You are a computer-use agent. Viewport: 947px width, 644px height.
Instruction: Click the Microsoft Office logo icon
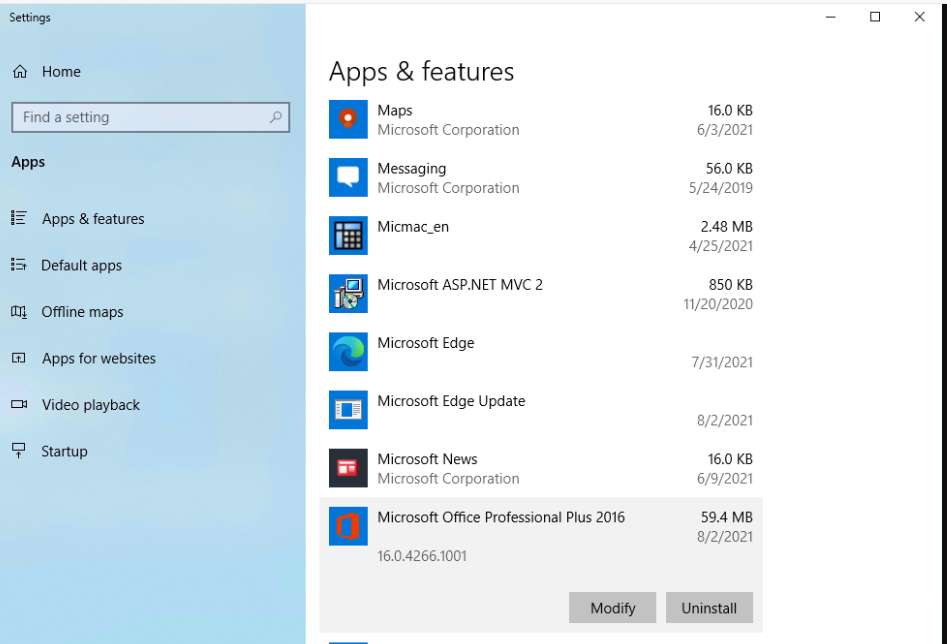(348, 526)
